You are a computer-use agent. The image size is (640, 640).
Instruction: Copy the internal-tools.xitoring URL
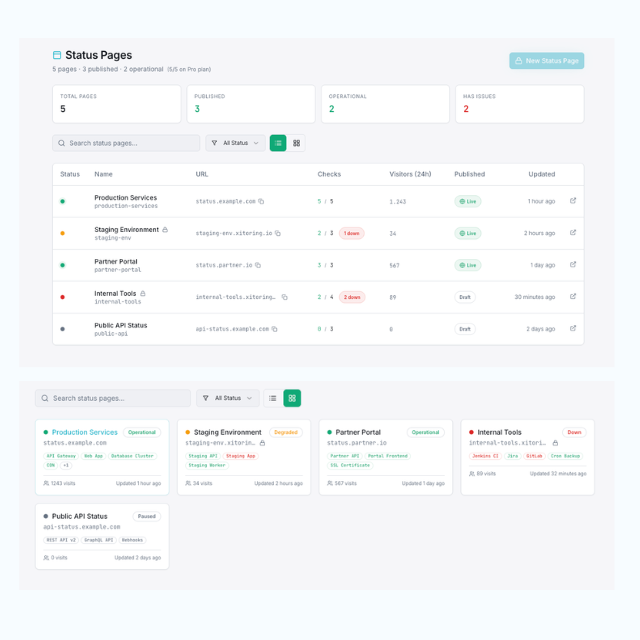pyautogui.click(x=284, y=297)
